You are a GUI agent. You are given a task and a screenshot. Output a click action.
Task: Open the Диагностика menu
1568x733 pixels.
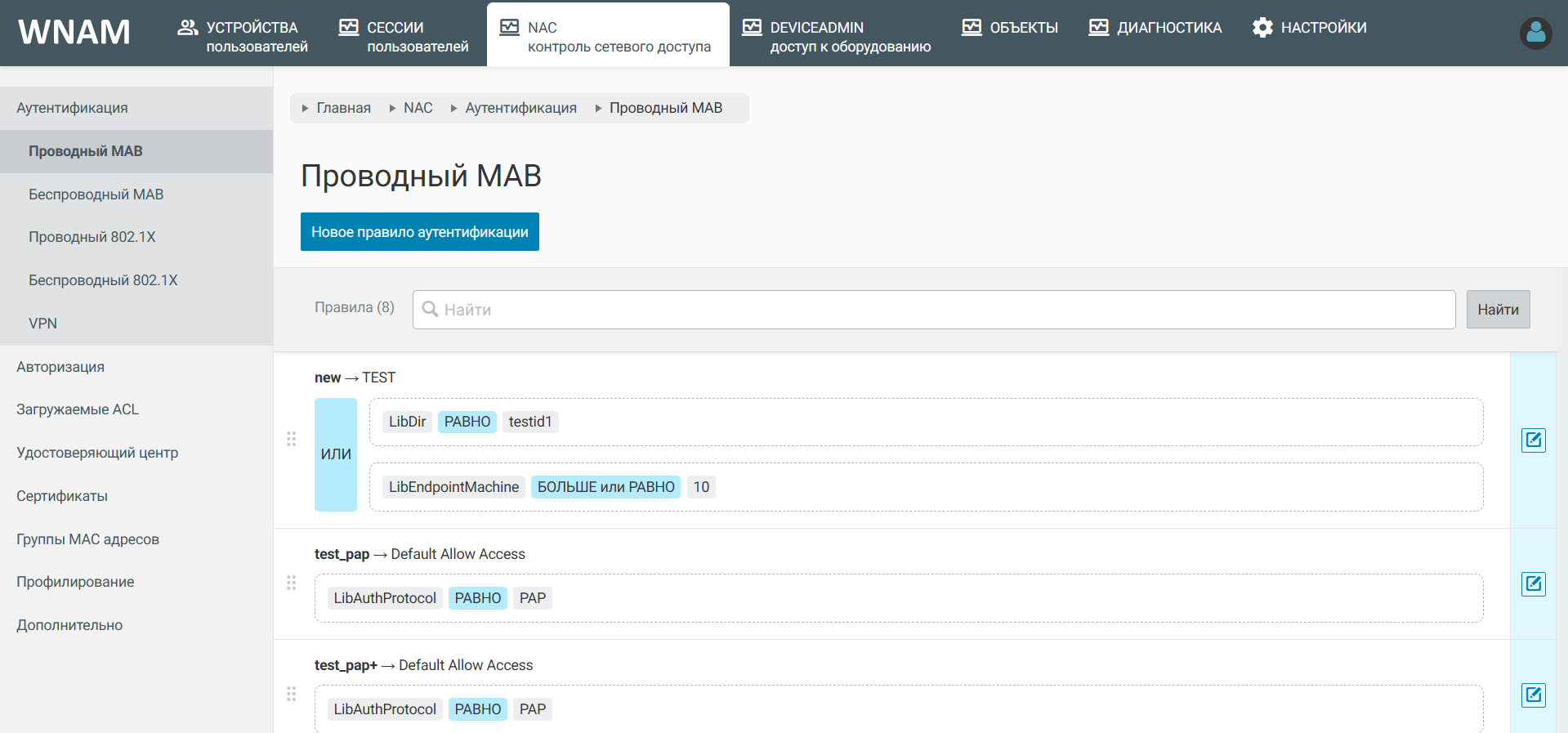pos(1155,28)
